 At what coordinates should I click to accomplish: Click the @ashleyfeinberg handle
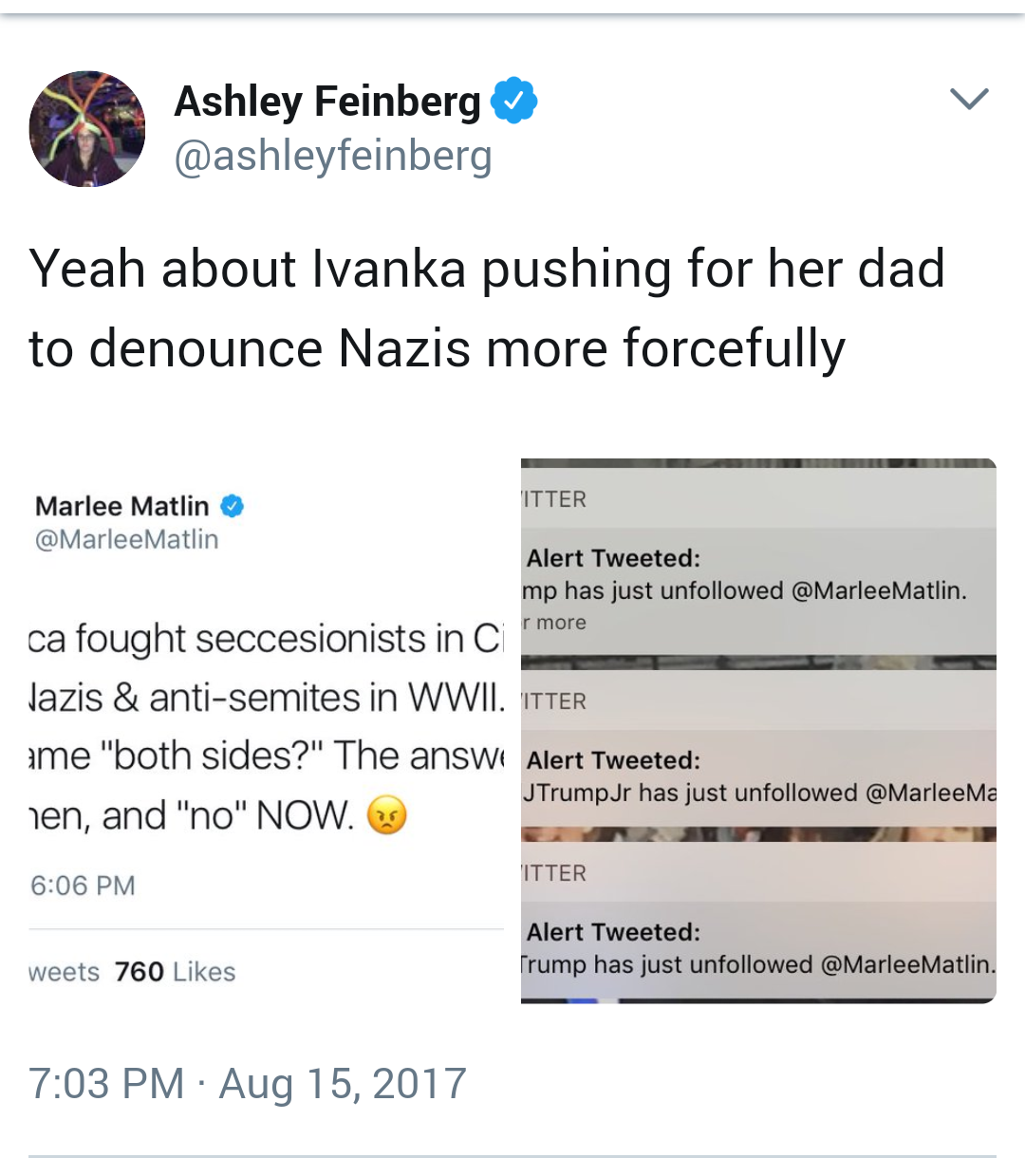coord(332,157)
